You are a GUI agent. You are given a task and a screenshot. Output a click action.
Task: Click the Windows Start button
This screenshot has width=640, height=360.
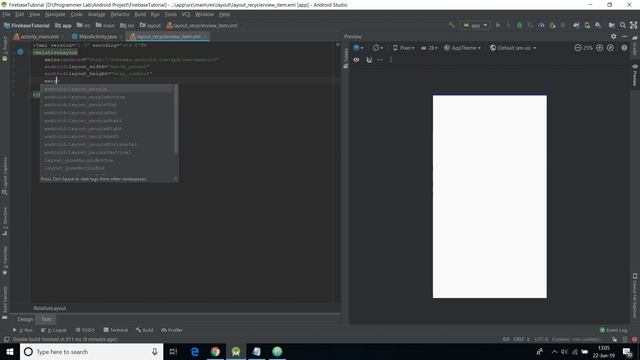pyautogui.click(x=10, y=351)
